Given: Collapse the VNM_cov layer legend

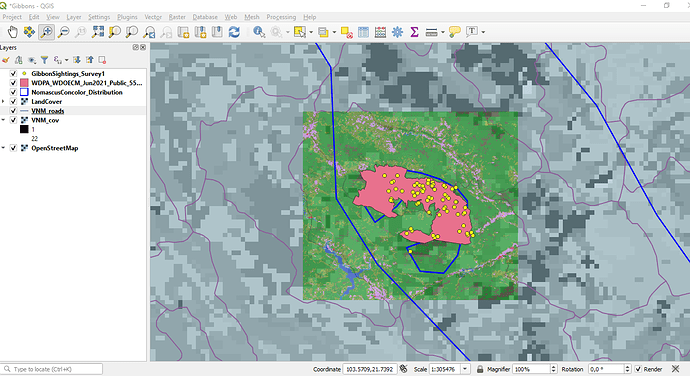Looking at the screenshot, I should pos(3,120).
